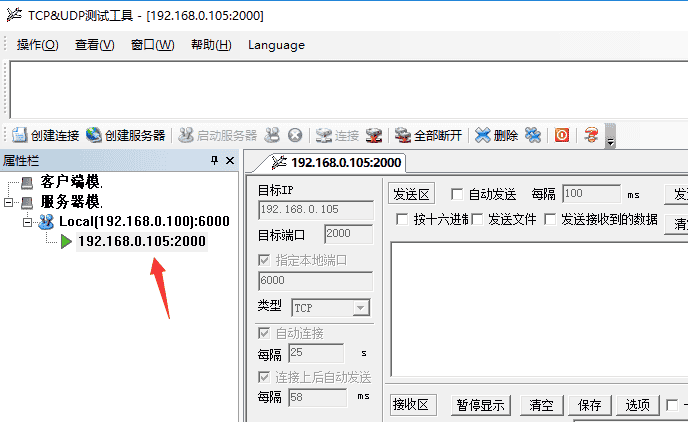Image resolution: width=688 pixels, height=422 pixels.
Task: Select the Local(192.168.0.100):6000 server node
Action: [144, 222]
